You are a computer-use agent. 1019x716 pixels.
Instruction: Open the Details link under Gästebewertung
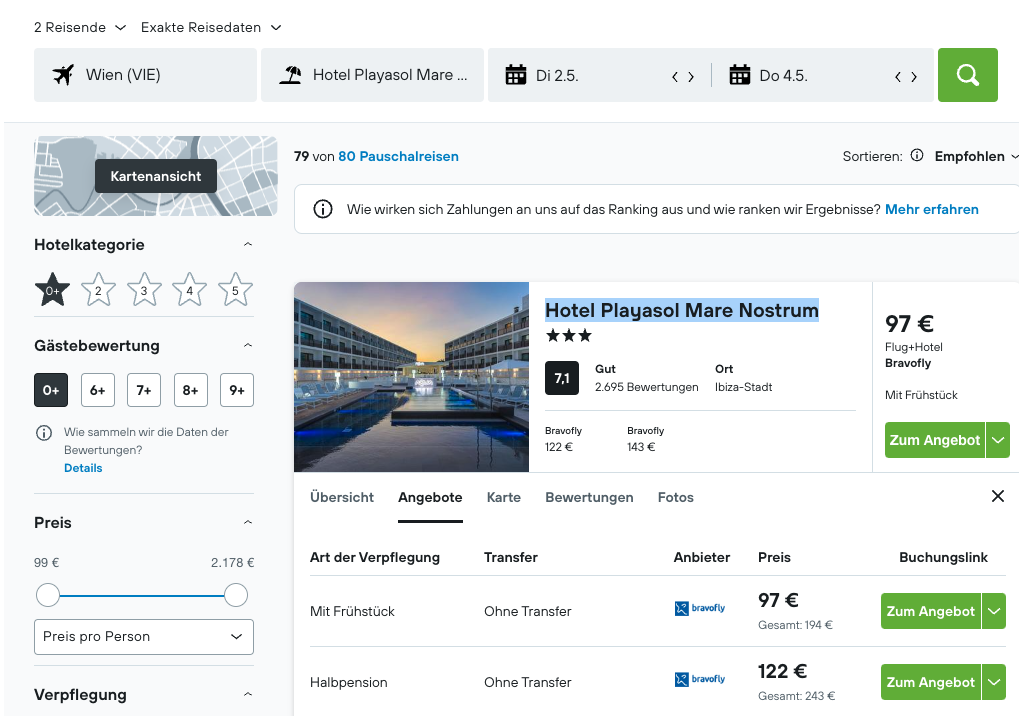83,468
